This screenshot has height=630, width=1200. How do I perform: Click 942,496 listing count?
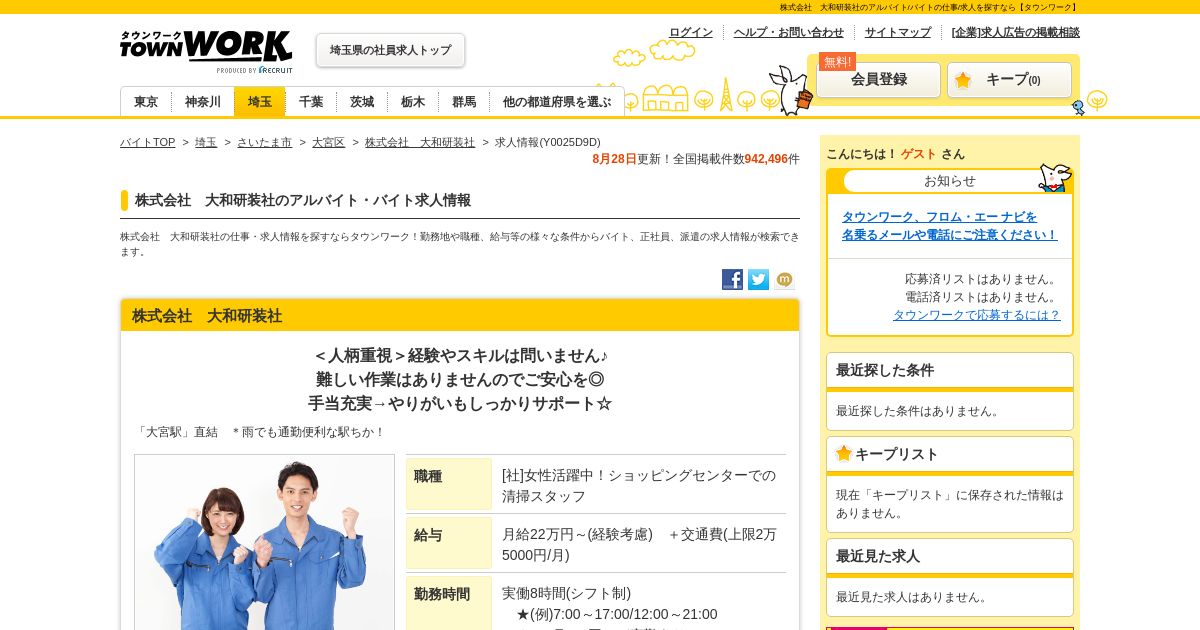(766, 159)
